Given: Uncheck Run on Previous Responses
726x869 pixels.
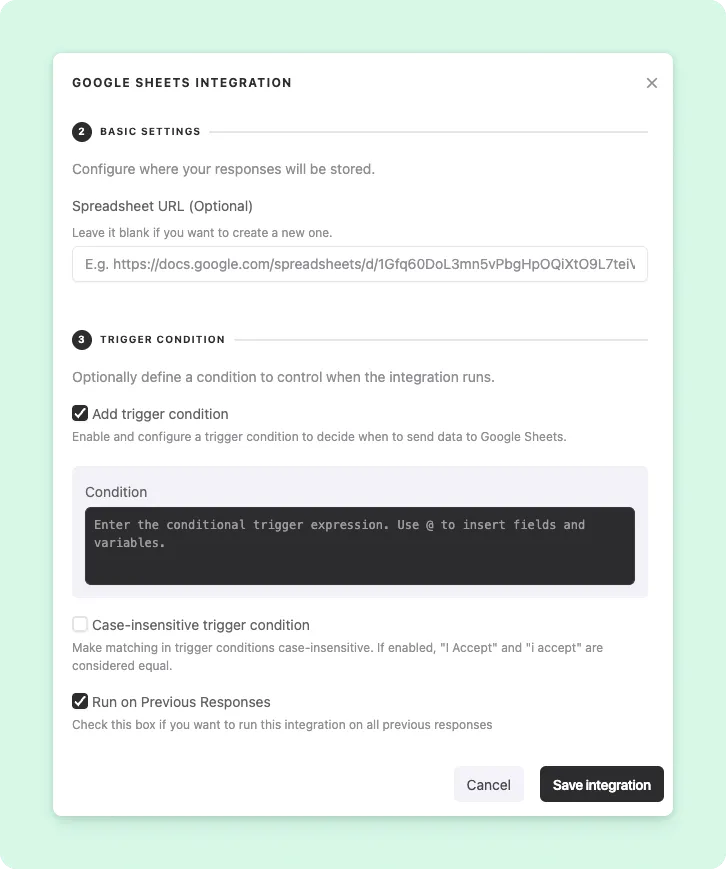Looking at the screenshot, I should pyautogui.click(x=80, y=701).
